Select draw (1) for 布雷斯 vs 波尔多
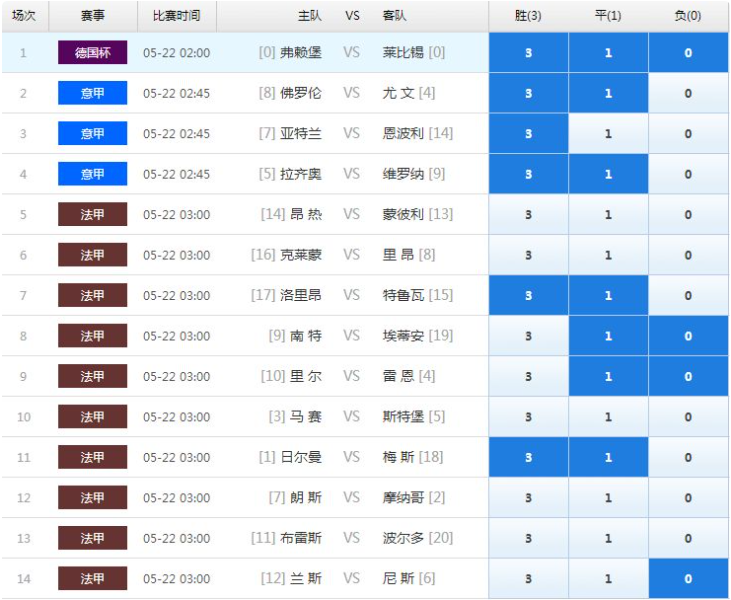This screenshot has width=731, height=600. point(608,538)
